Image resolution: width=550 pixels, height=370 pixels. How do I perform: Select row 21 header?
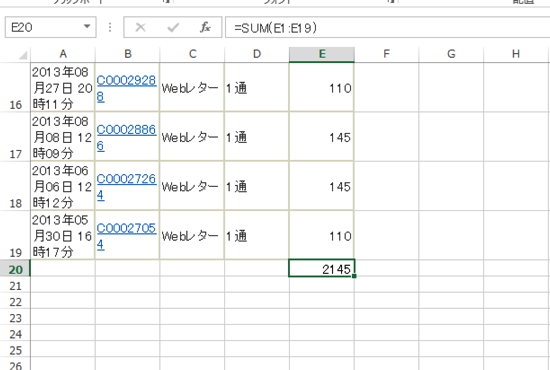(15, 285)
